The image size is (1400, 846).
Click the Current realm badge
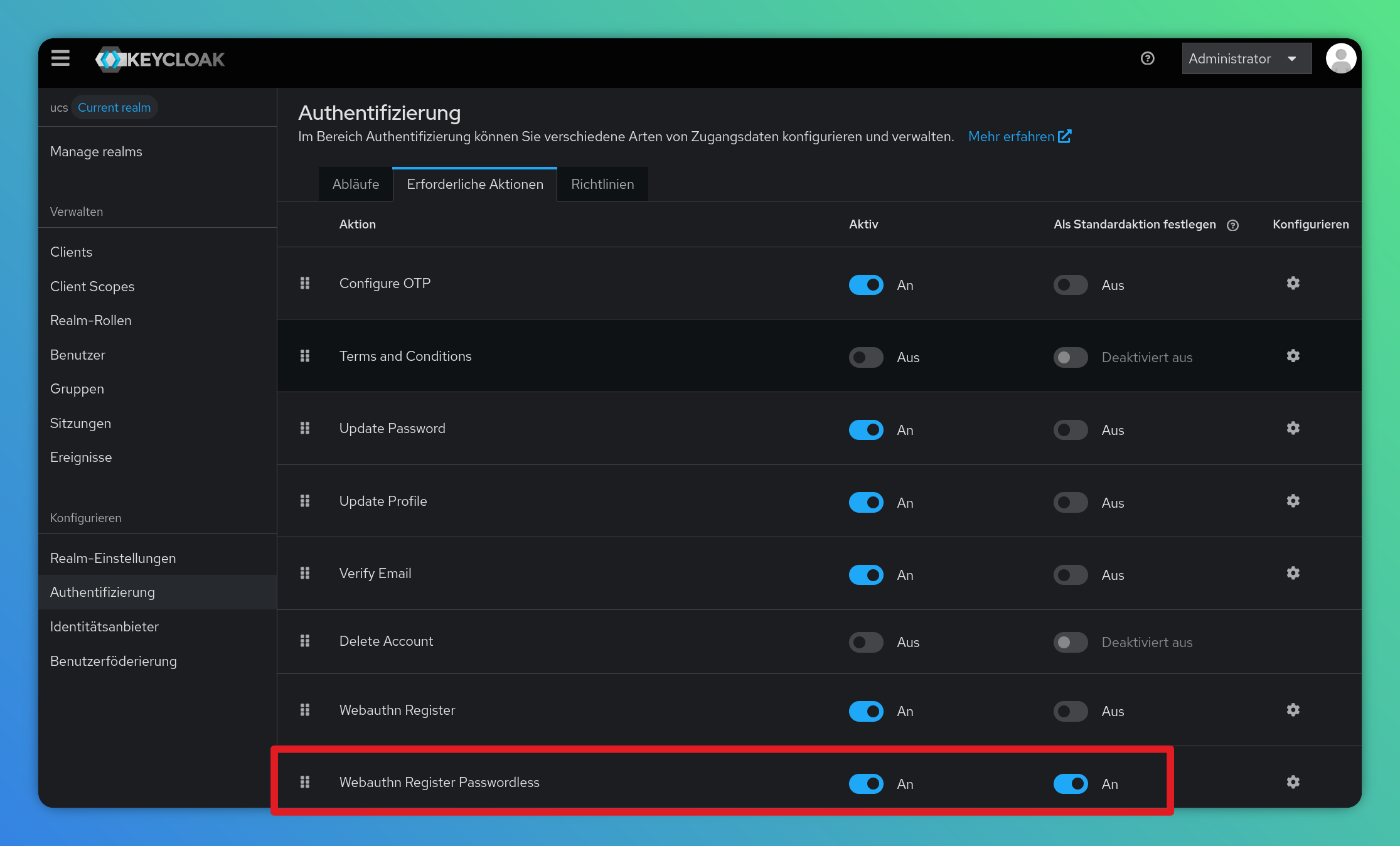tap(114, 107)
